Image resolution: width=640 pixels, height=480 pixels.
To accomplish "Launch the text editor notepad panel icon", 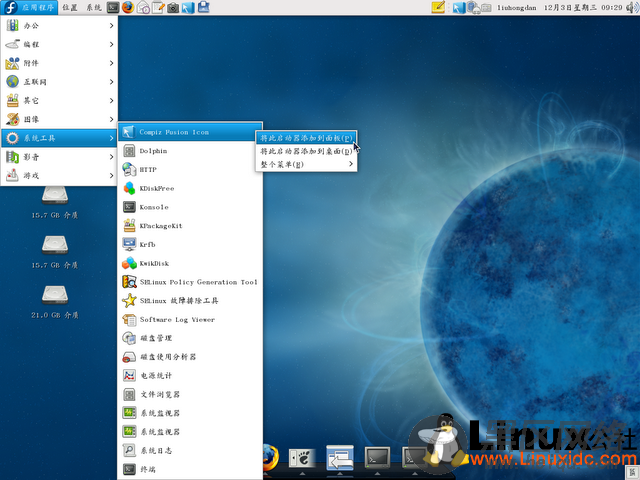I will (158, 7).
